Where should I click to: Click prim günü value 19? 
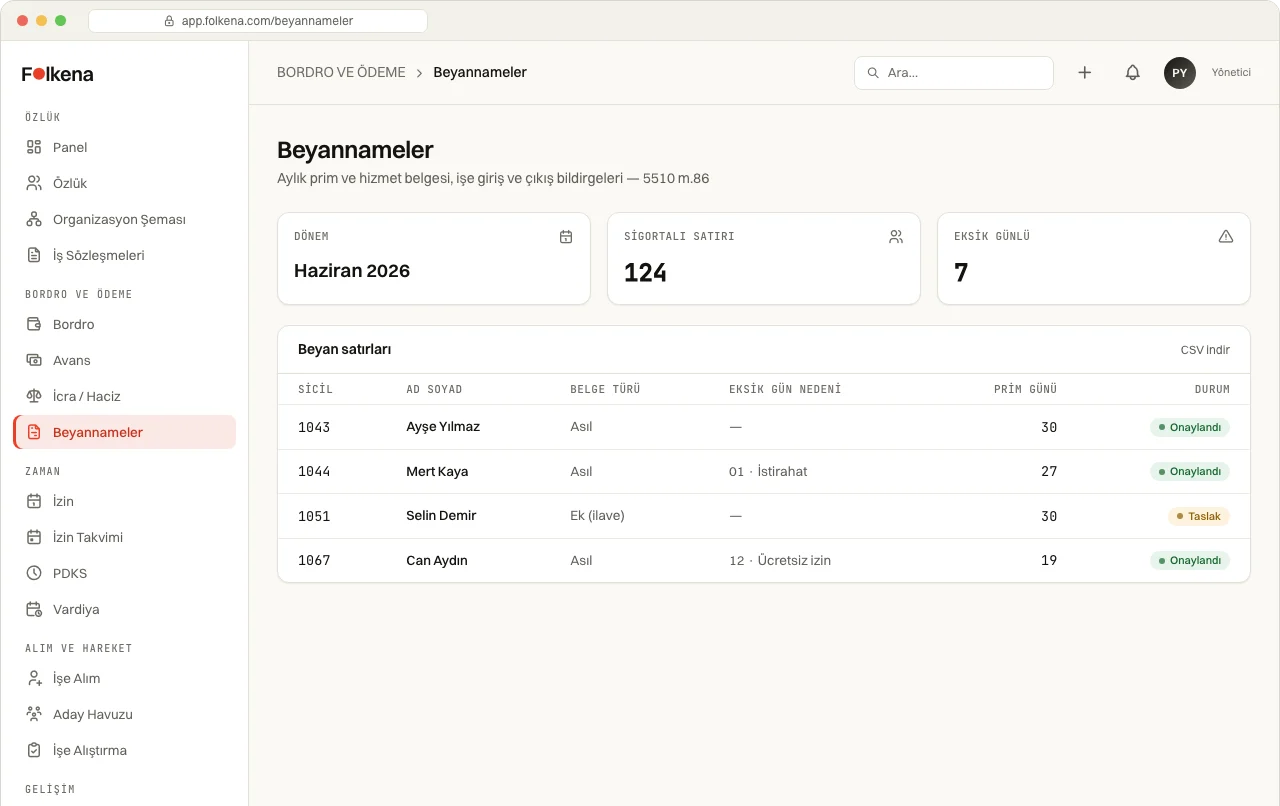[x=1049, y=560]
